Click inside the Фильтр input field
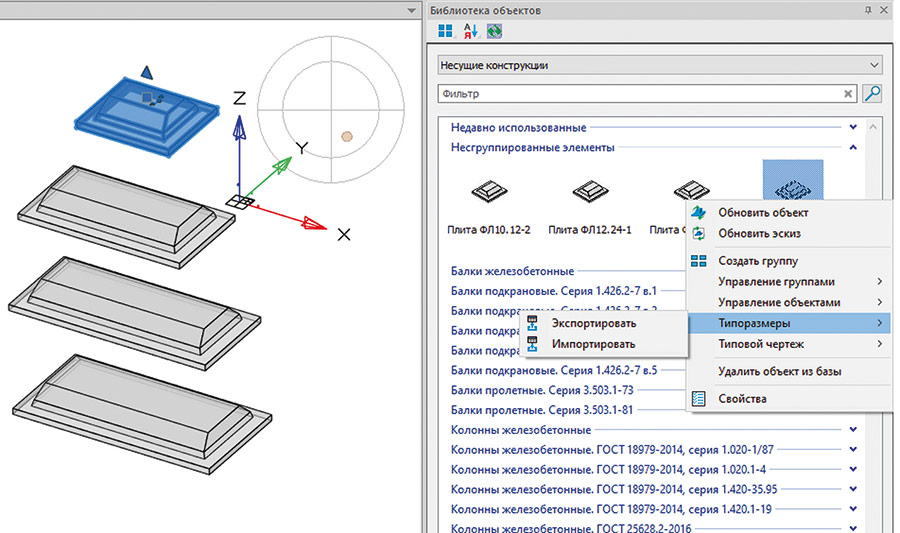 coord(640,94)
